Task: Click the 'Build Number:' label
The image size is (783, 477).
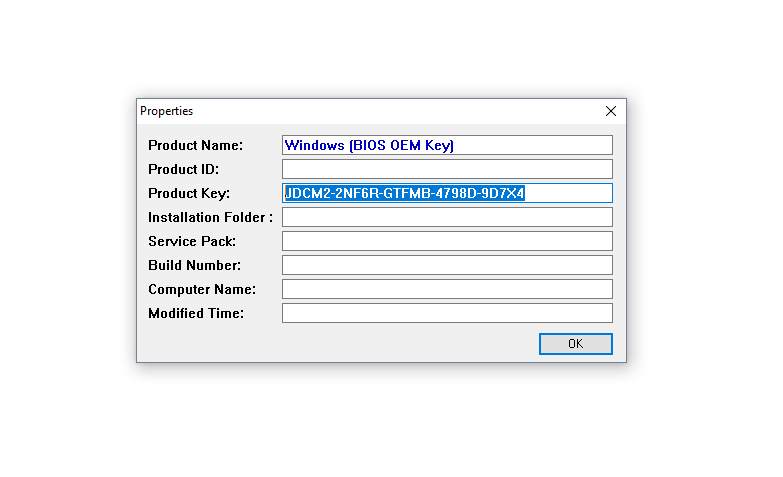Action: (194, 265)
